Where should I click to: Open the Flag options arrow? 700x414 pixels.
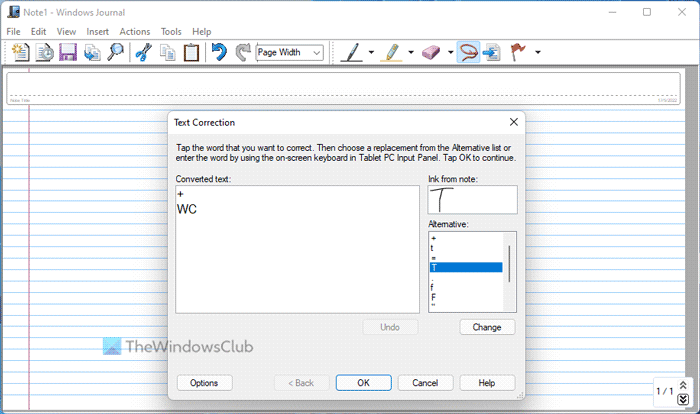click(x=538, y=52)
